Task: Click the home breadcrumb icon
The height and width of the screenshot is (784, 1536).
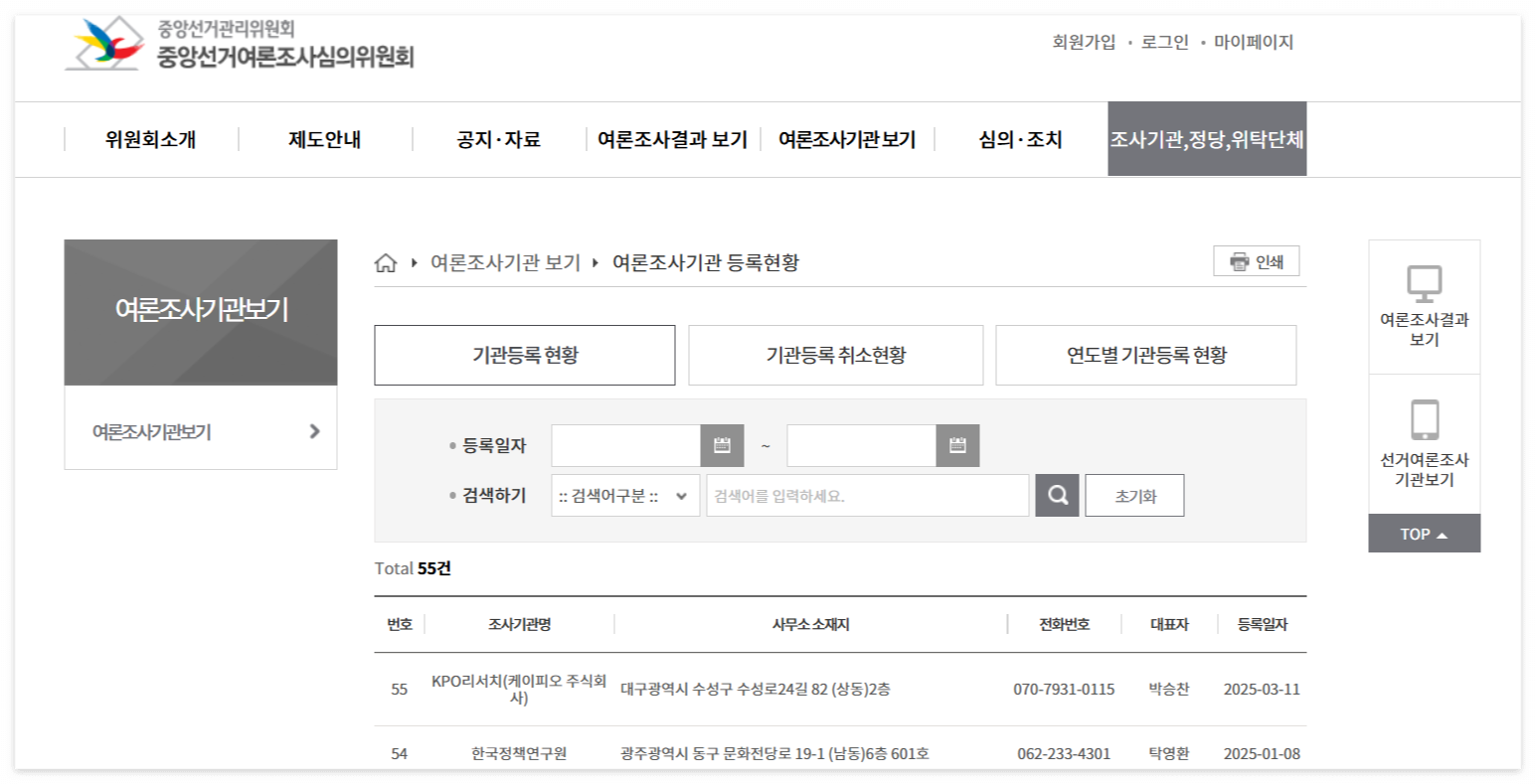Action: 386,262
